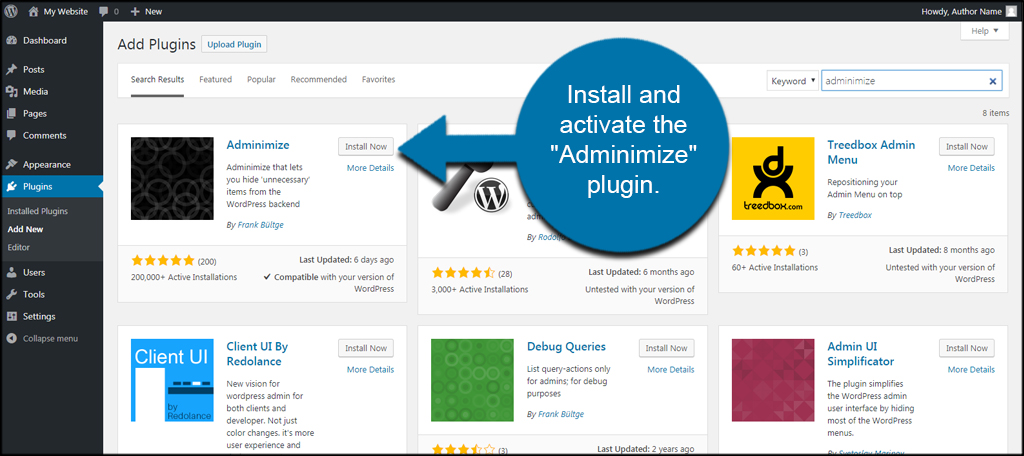The width and height of the screenshot is (1024, 456).
Task: Open the plugin Editor submenu item
Action: [18, 248]
